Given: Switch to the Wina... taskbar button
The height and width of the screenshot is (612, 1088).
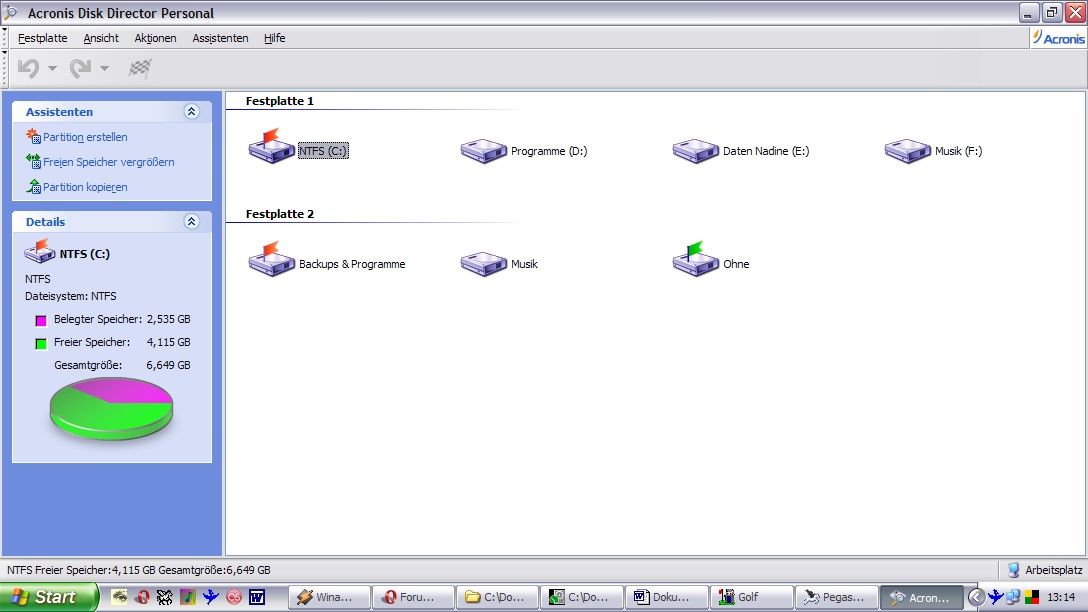Looking at the screenshot, I should 328,597.
